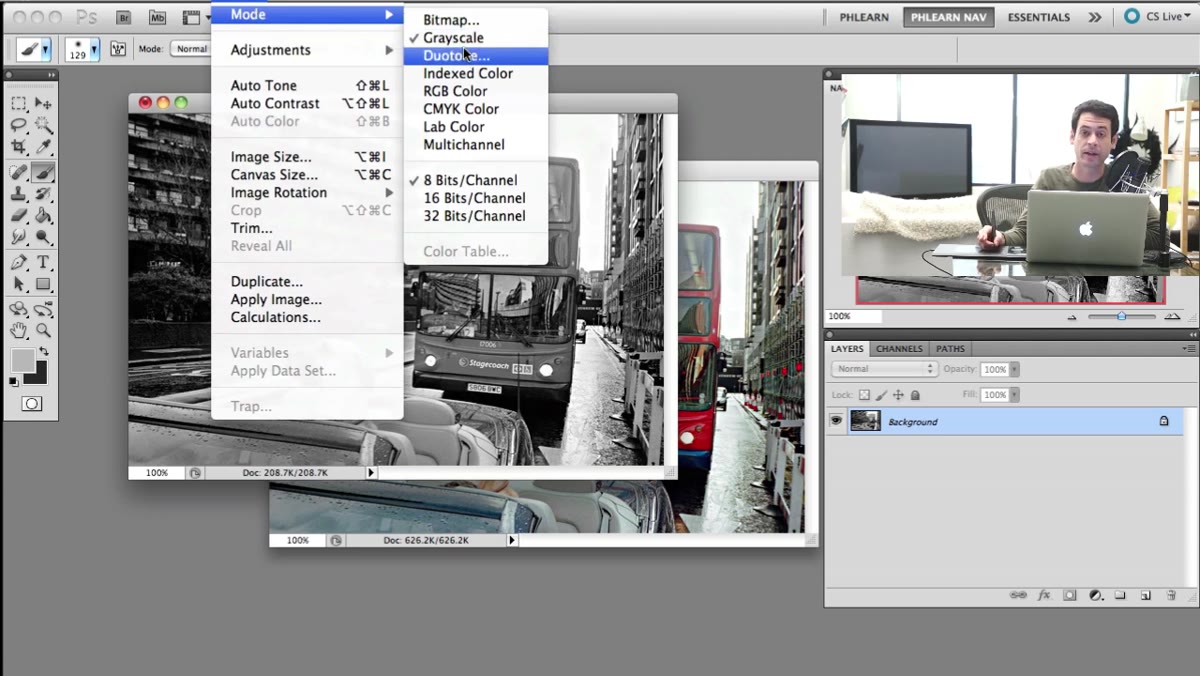The height and width of the screenshot is (676, 1200).
Task: Choose 16 Bits/Channel option
Action: [x=474, y=198]
